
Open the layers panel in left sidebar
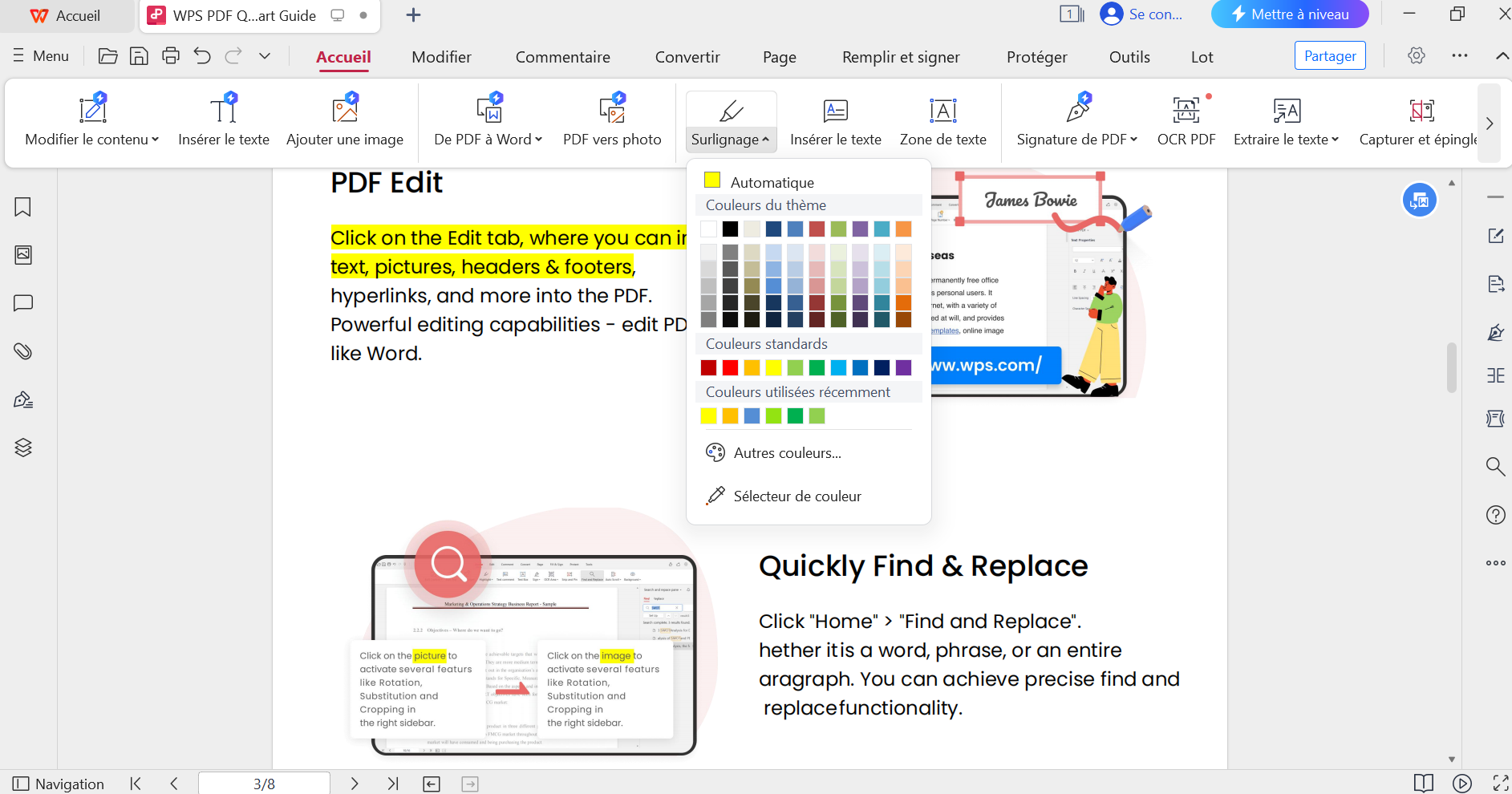[x=23, y=448]
